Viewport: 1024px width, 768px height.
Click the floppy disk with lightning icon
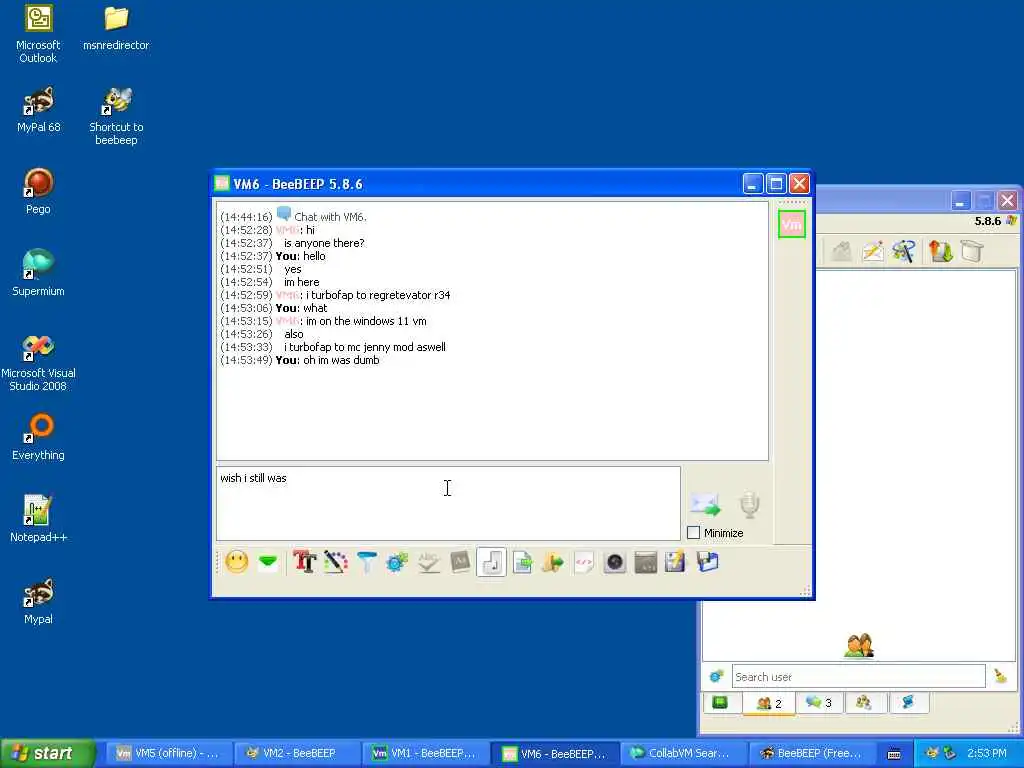[x=676, y=562]
